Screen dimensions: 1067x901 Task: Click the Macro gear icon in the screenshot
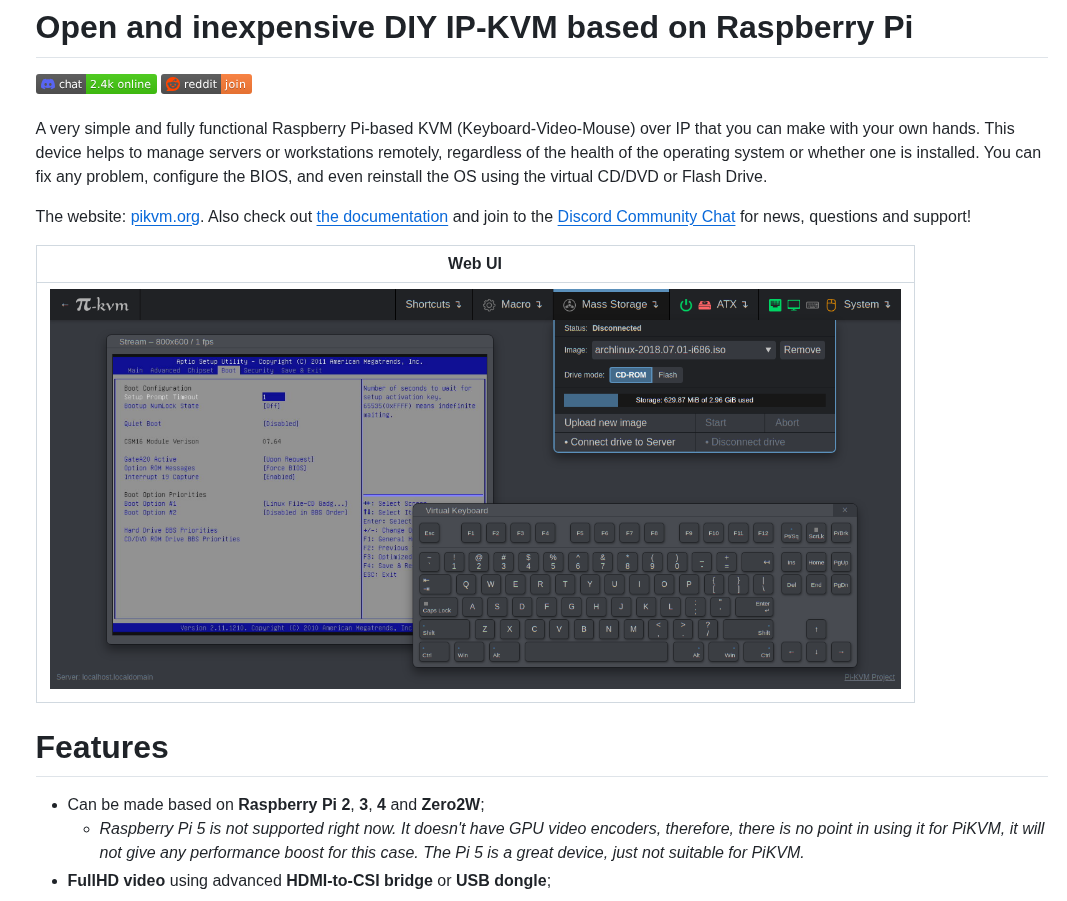(489, 305)
